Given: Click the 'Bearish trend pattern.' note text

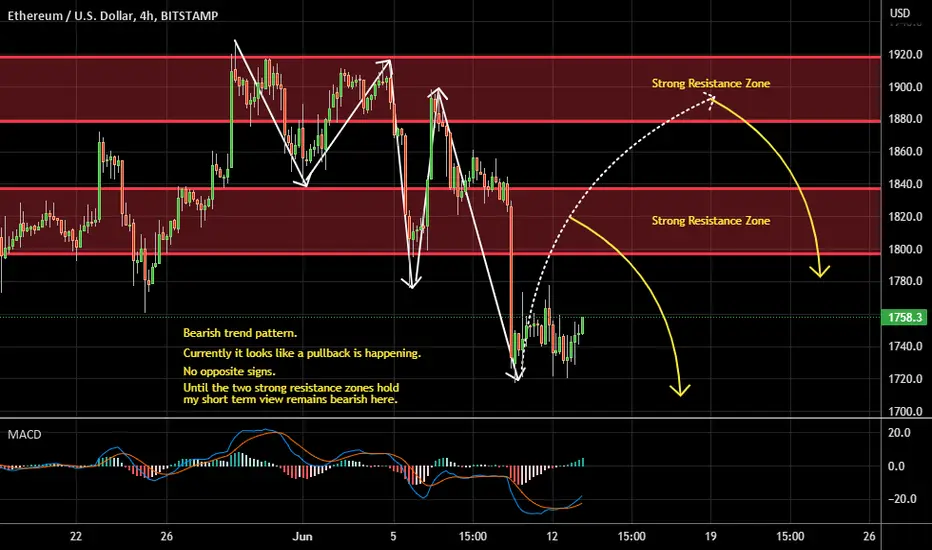Looking at the screenshot, I should (240, 333).
